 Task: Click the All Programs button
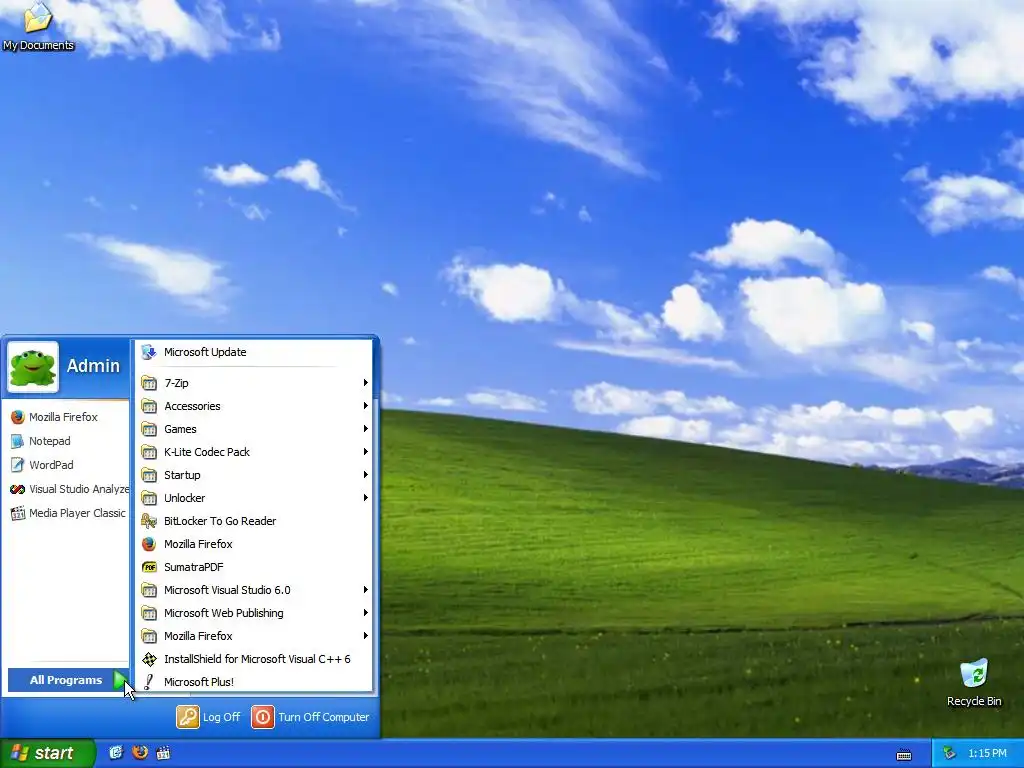click(68, 680)
